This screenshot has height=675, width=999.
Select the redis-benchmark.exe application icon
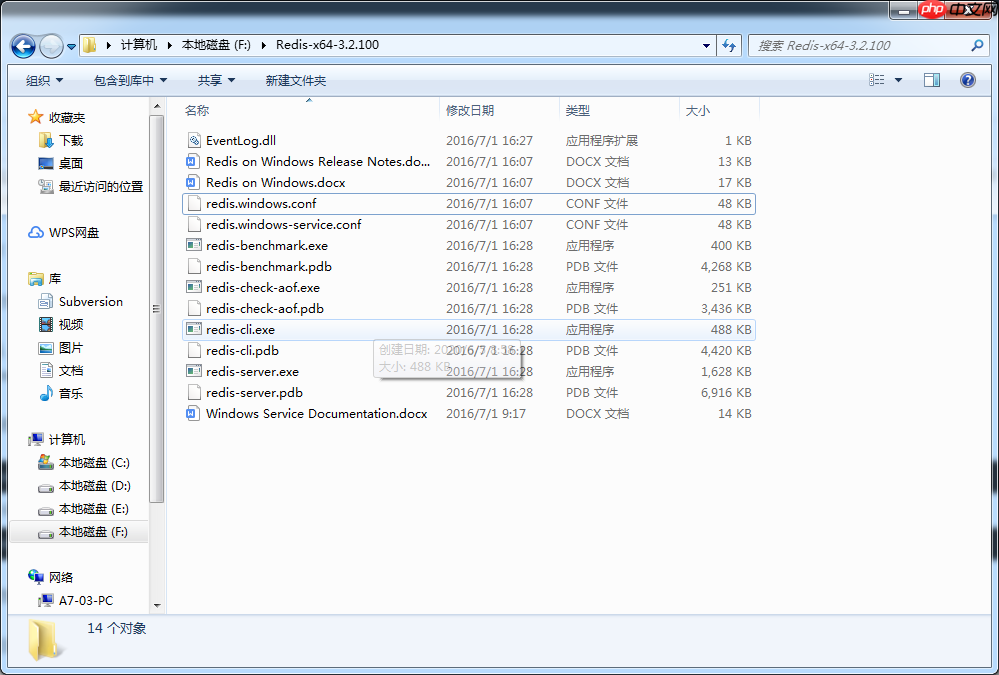coord(194,245)
